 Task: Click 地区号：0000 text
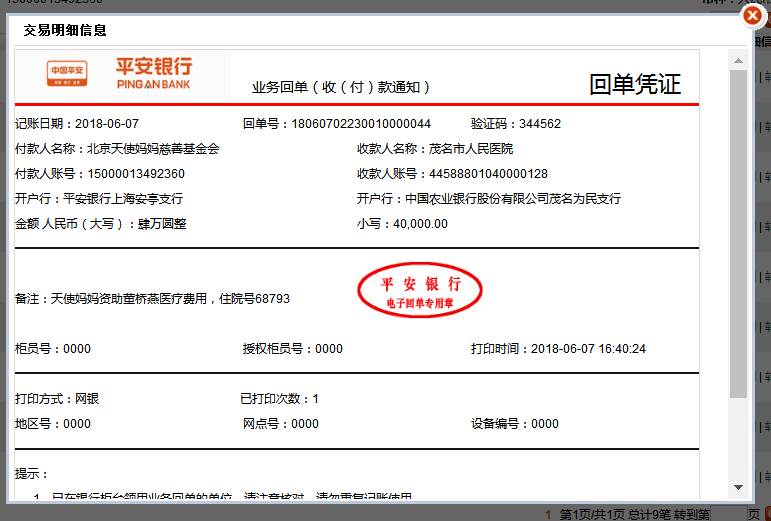(x=53, y=424)
